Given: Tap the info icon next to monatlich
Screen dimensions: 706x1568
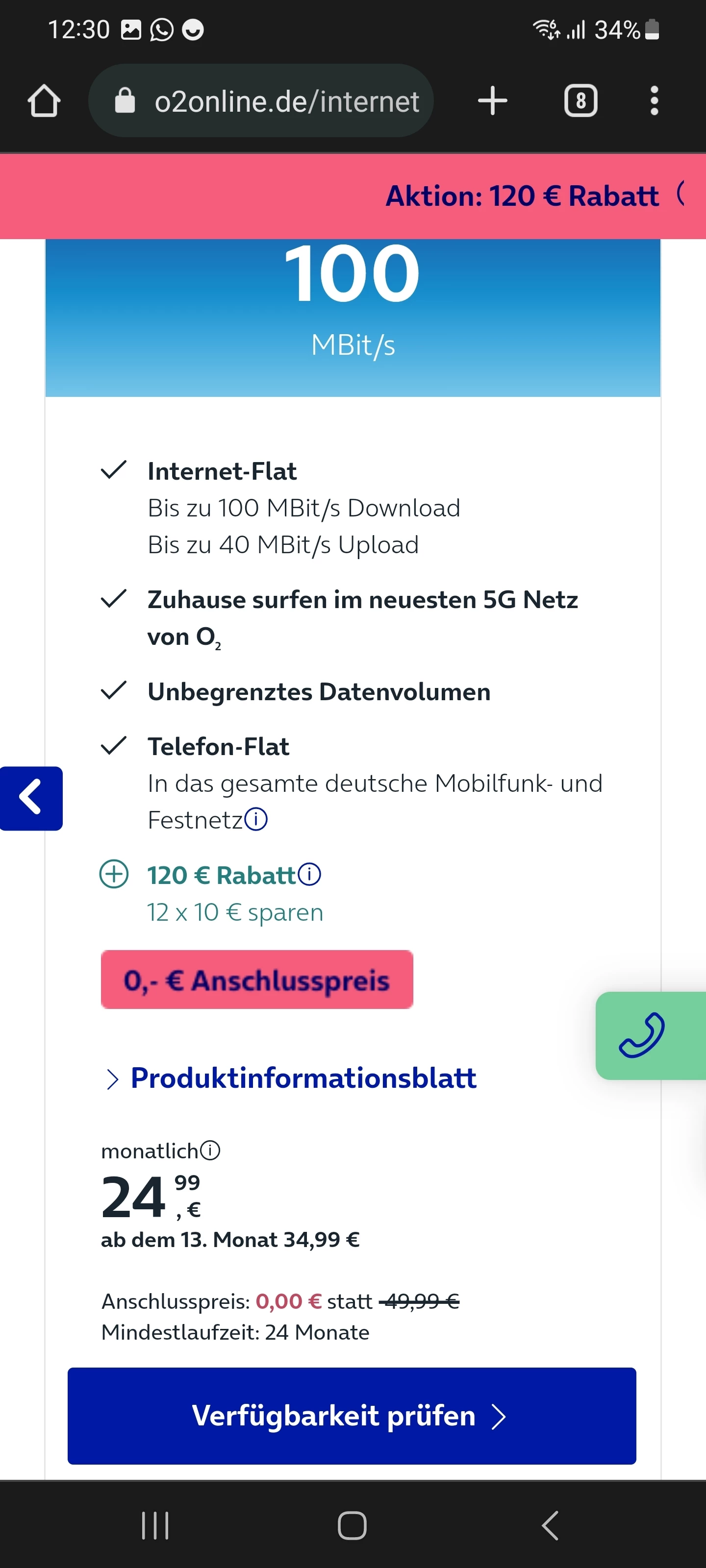Looking at the screenshot, I should tap(210, 1151).
